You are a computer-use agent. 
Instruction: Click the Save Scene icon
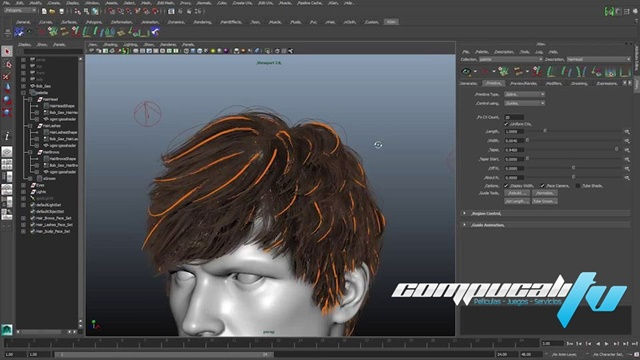click(61, 11)
